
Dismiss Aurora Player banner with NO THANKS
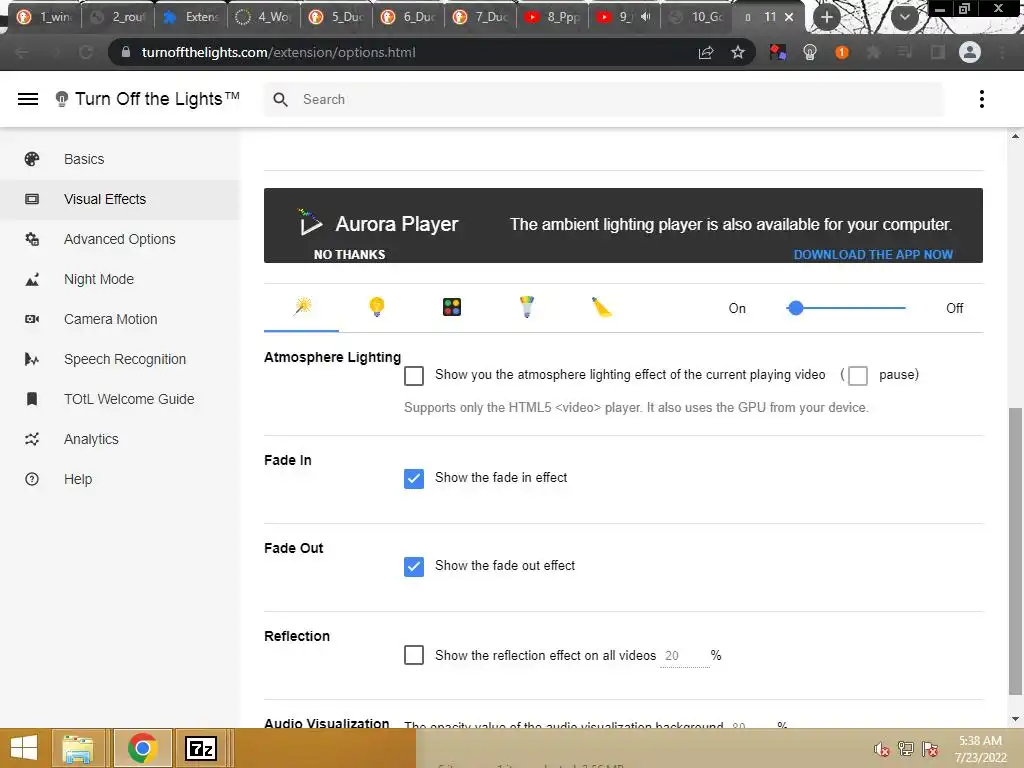(x=349, y=255)
